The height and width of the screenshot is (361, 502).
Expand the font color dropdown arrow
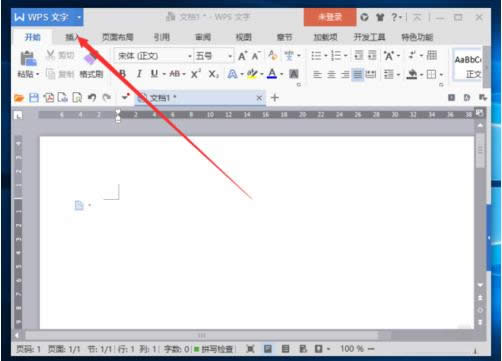click(282, 74)
